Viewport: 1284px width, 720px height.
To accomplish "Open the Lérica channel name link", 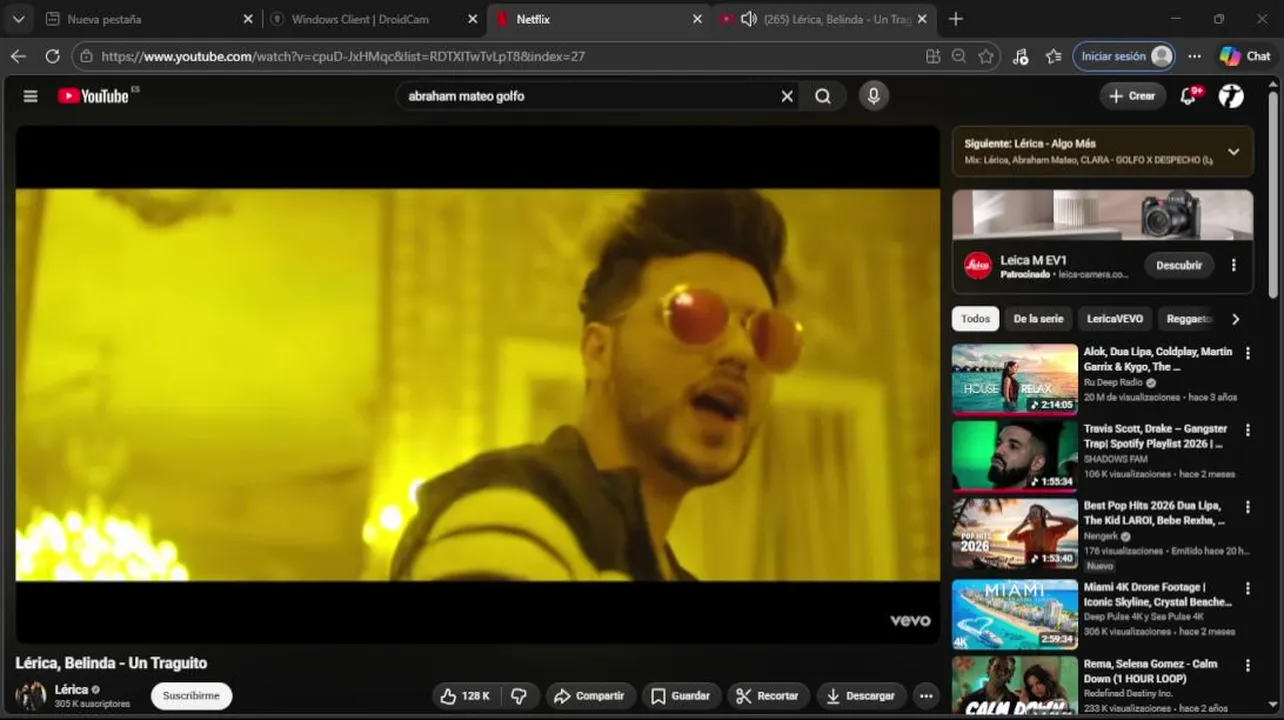I will tap(71, 689).
